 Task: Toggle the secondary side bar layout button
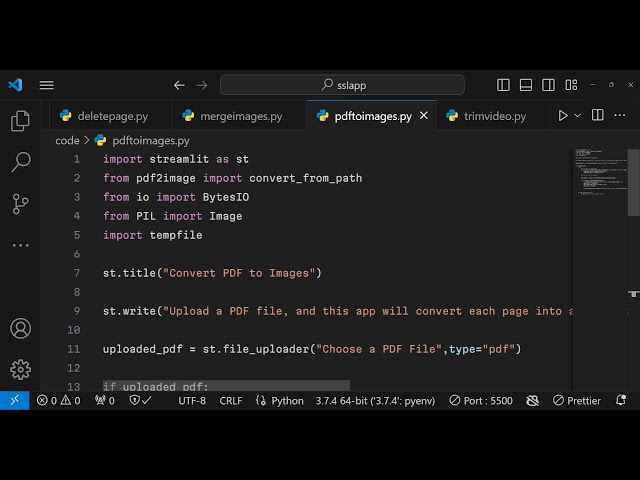click(548, 85)
